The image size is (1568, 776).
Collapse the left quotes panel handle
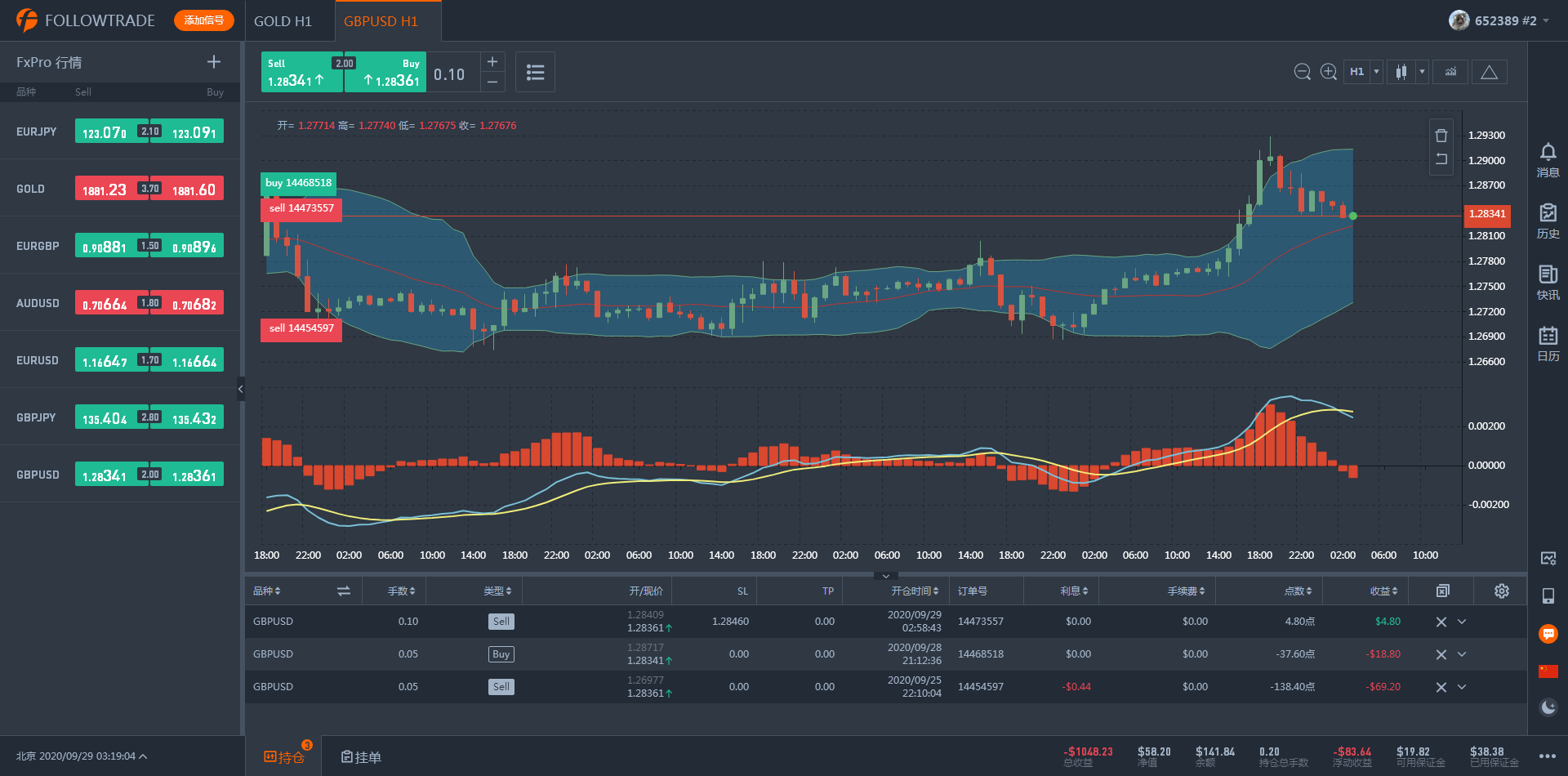241,389
